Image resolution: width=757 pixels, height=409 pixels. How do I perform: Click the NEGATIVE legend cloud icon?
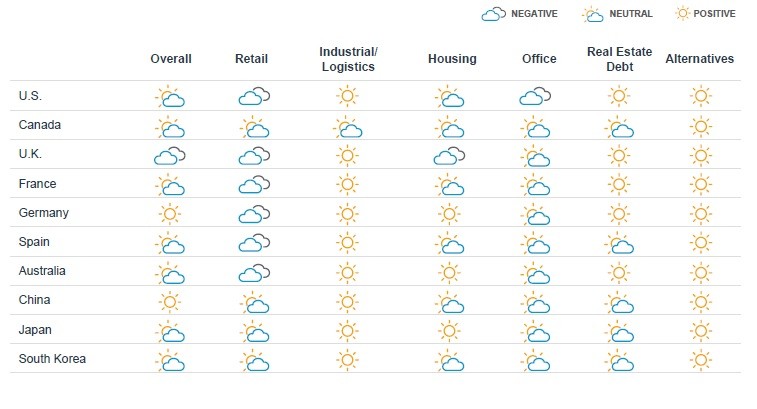[x=493, y=14]
